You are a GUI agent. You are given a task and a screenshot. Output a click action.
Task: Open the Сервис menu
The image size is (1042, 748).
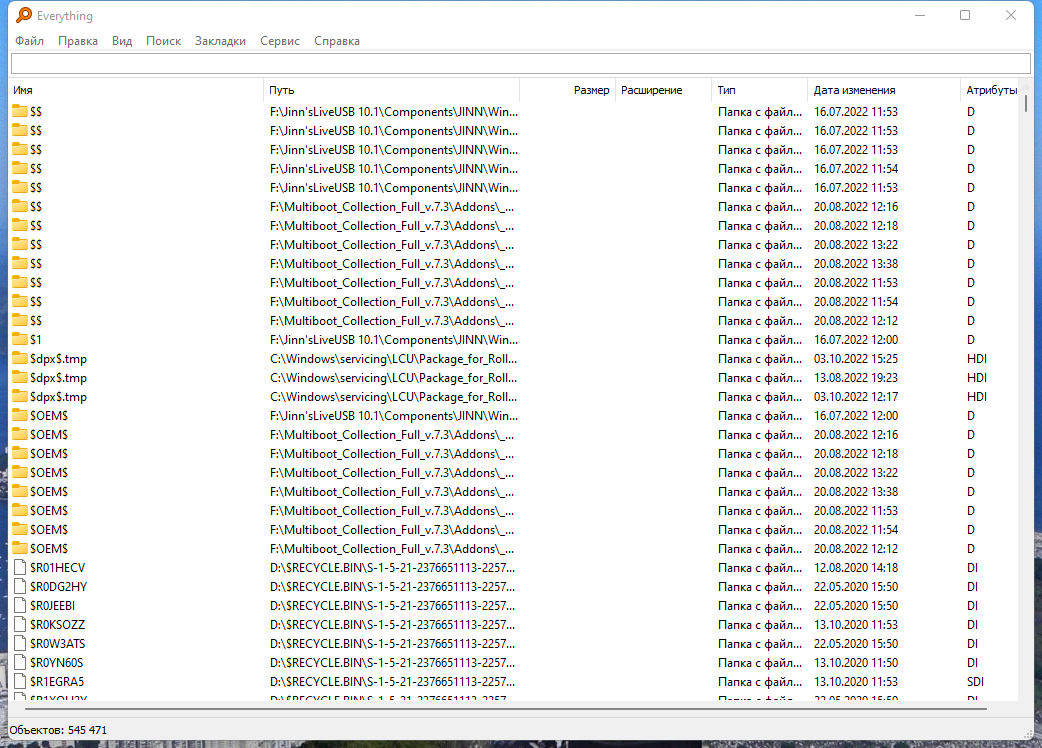point(280,41)
